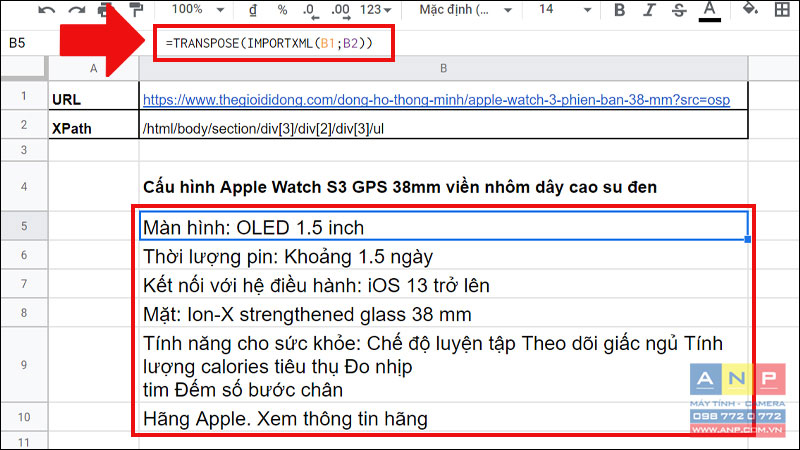Viewport: 800px width, 450px height.
Task: Select row 6 header
Action: point(24,255)
